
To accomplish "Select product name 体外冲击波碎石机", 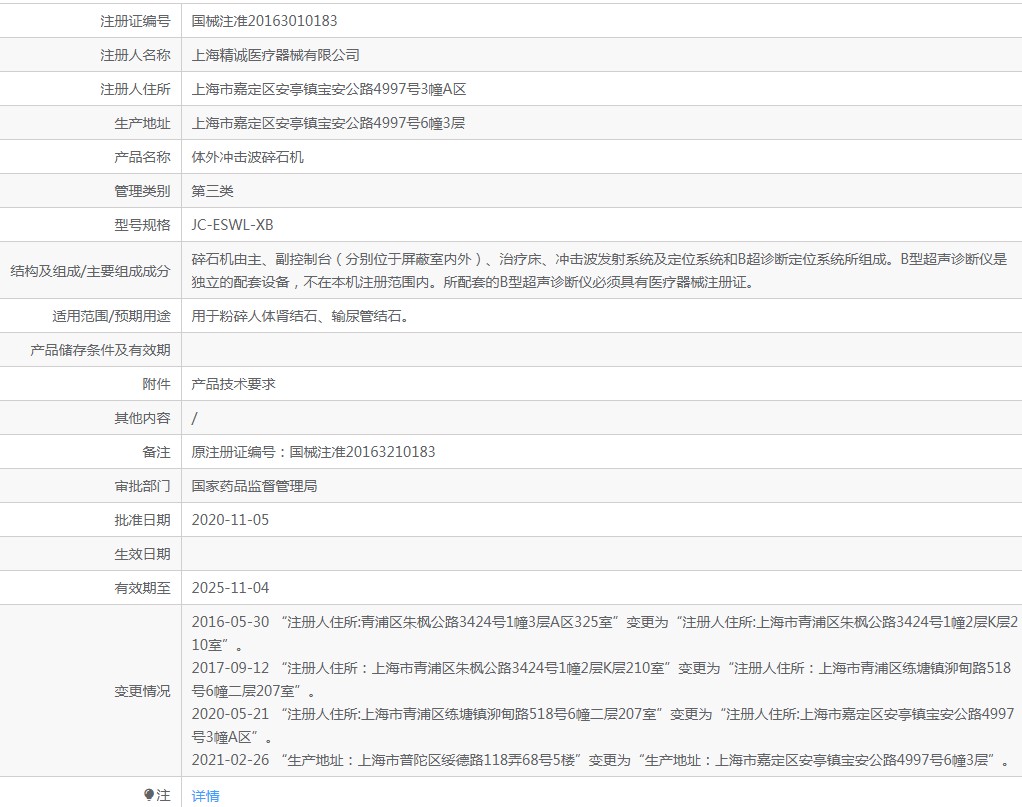I will pyautogui.click(x=247, y=156).
